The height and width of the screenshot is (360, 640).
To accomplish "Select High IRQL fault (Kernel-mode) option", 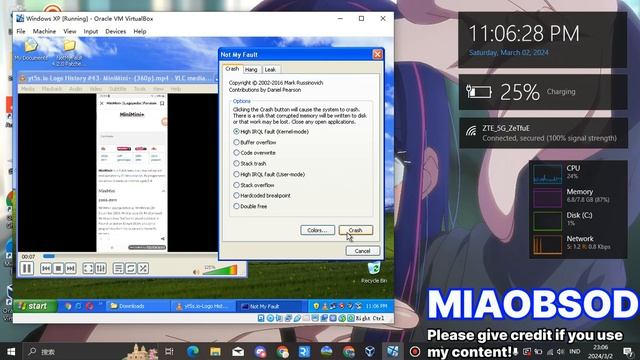I will 271,131.
